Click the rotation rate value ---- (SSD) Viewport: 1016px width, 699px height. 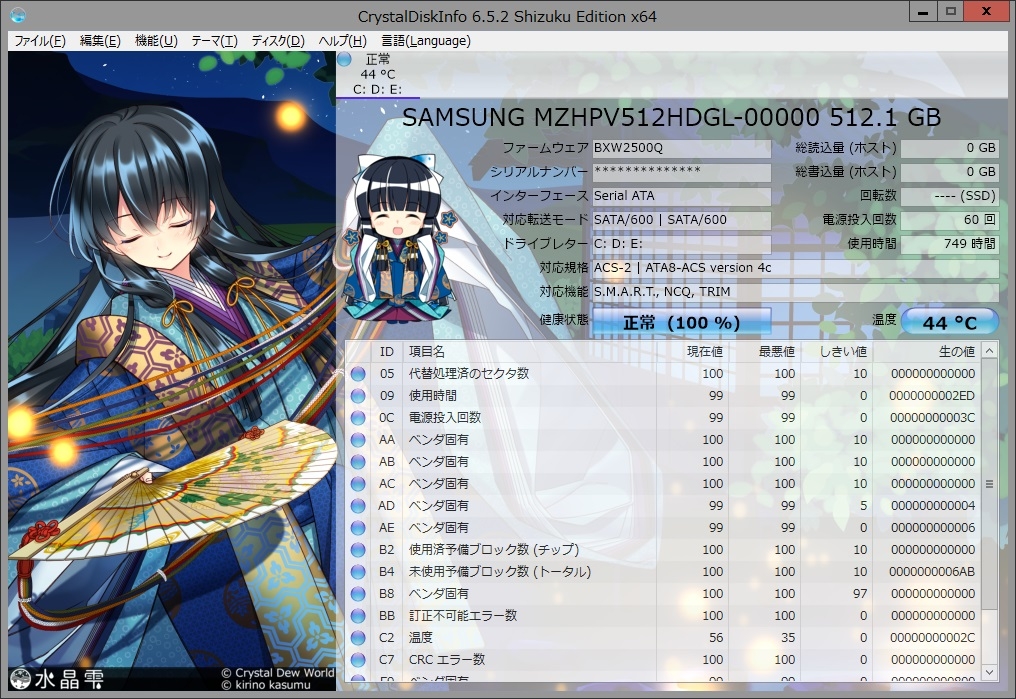(949, 196)
